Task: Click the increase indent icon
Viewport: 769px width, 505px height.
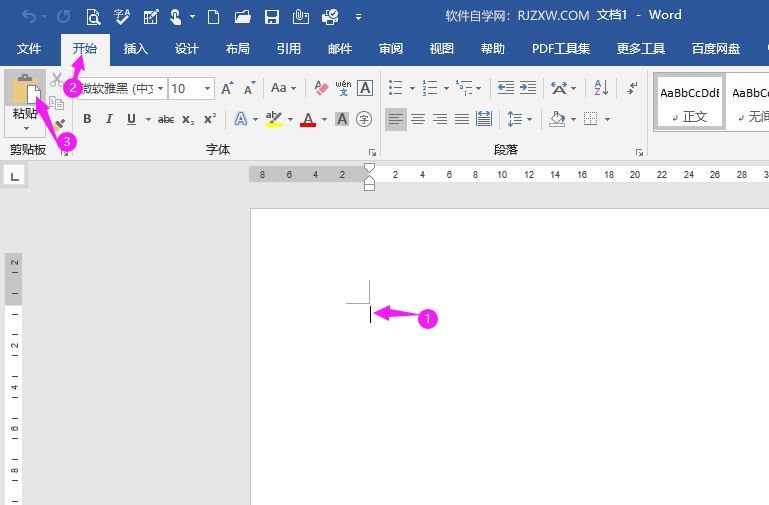Action: tap(528, 88)
